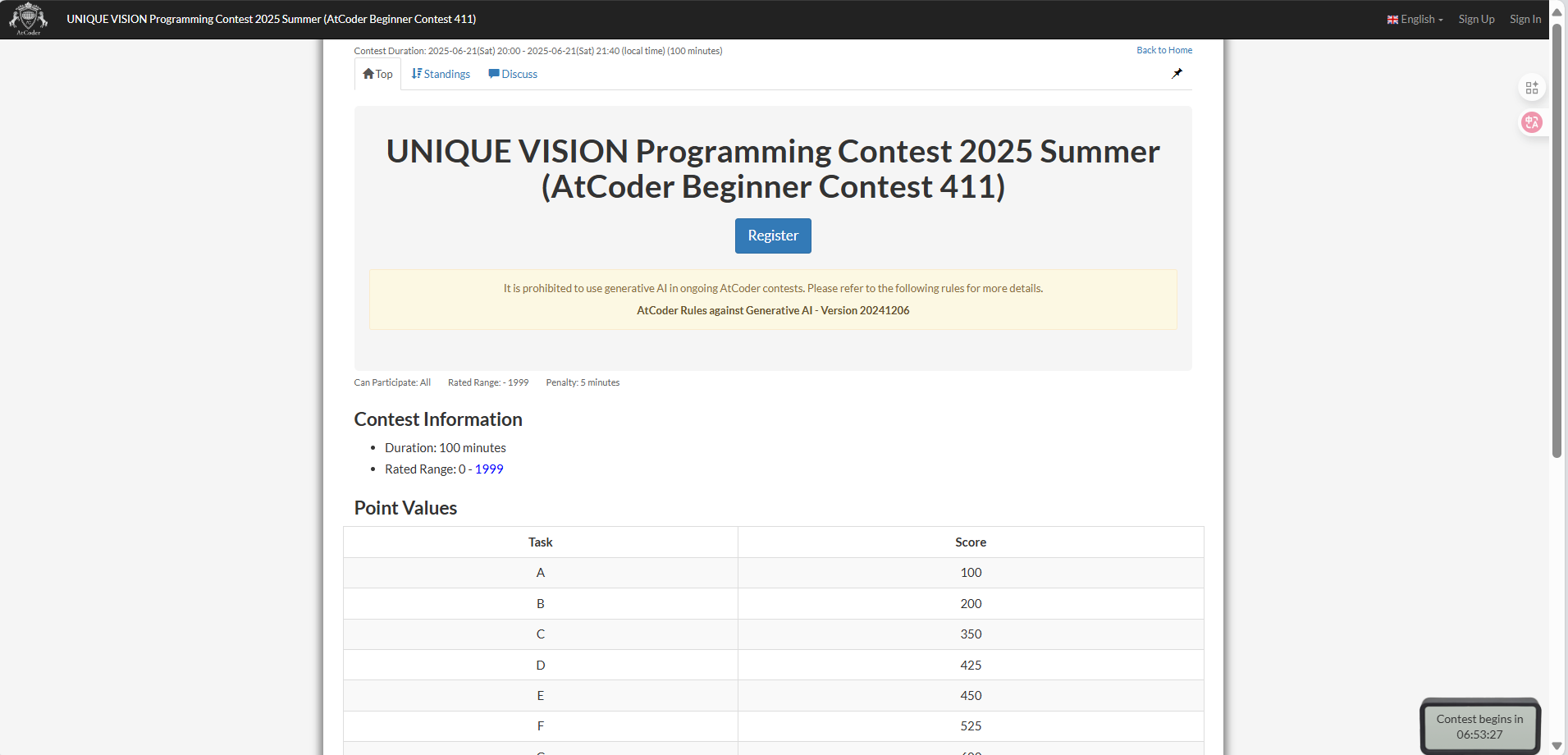The image size is (1568, 755).
Task: Click the Duration: 100 minutes bullet
Action: tap(446, 448)
